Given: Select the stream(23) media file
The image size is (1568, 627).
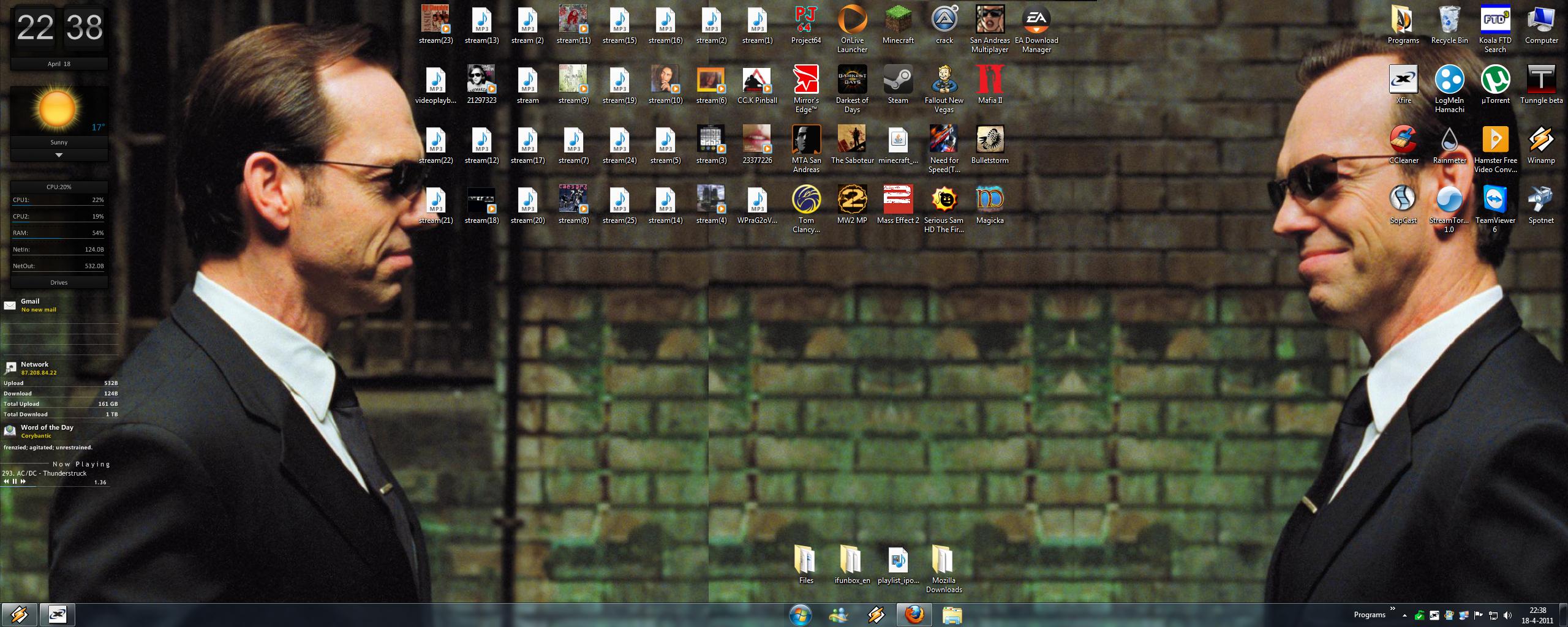Looking at the screenshot, I should point(435,25).
